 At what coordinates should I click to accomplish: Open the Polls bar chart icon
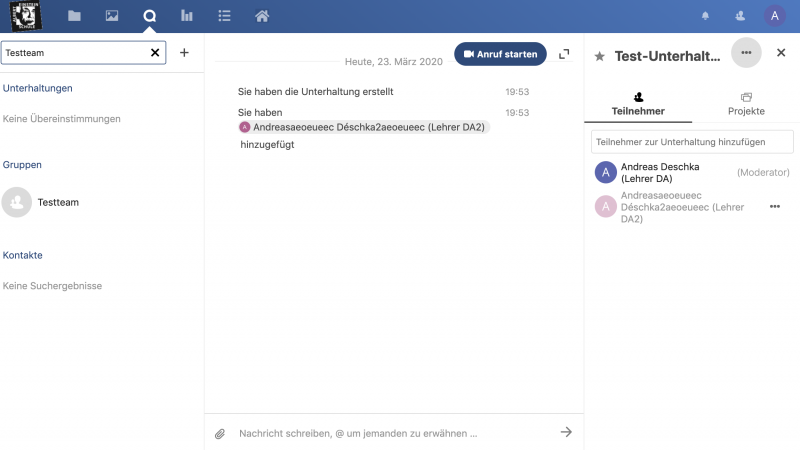coord(187,16)
